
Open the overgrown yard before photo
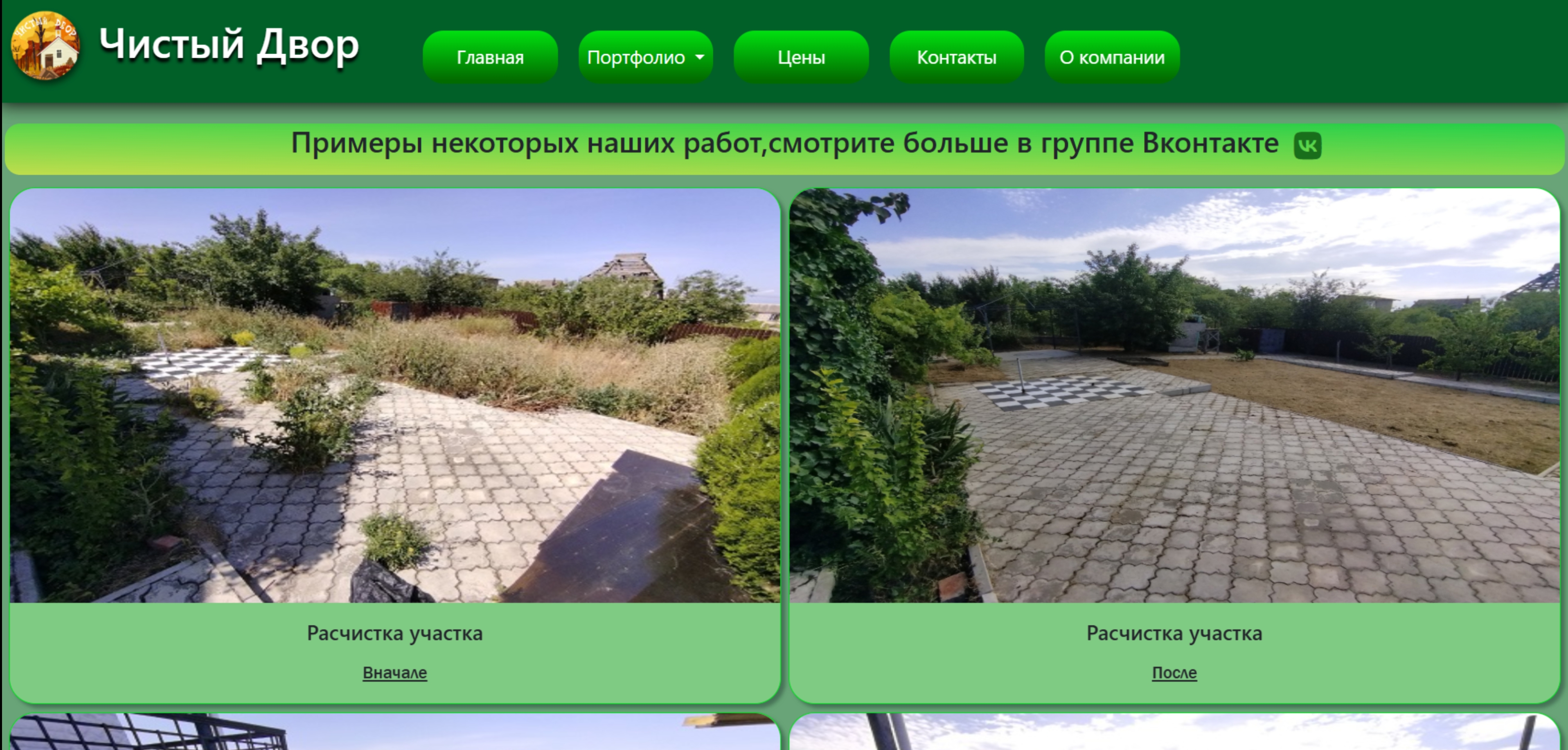[395, 396]
